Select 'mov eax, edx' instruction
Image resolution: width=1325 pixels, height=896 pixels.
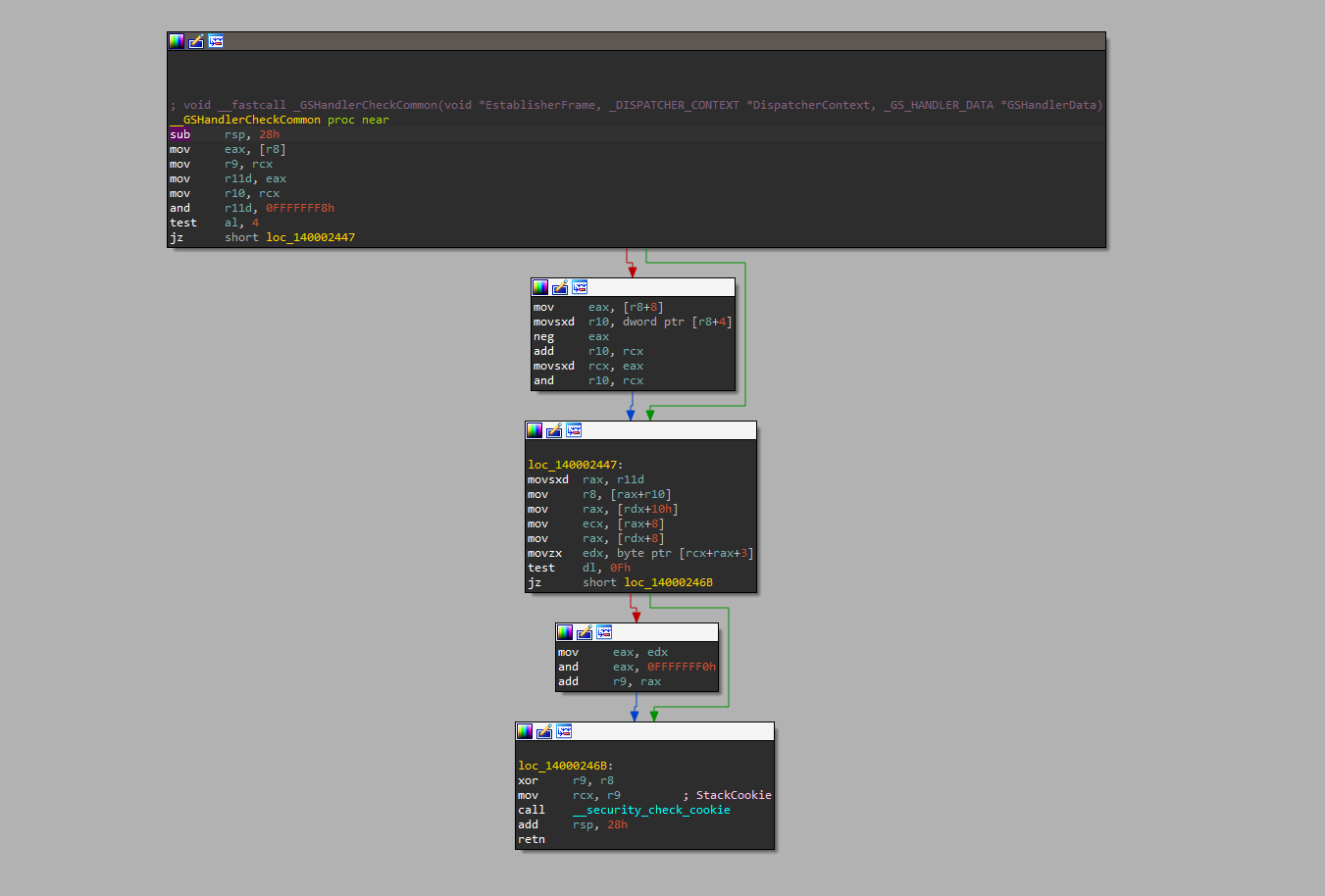coord(613,652)
